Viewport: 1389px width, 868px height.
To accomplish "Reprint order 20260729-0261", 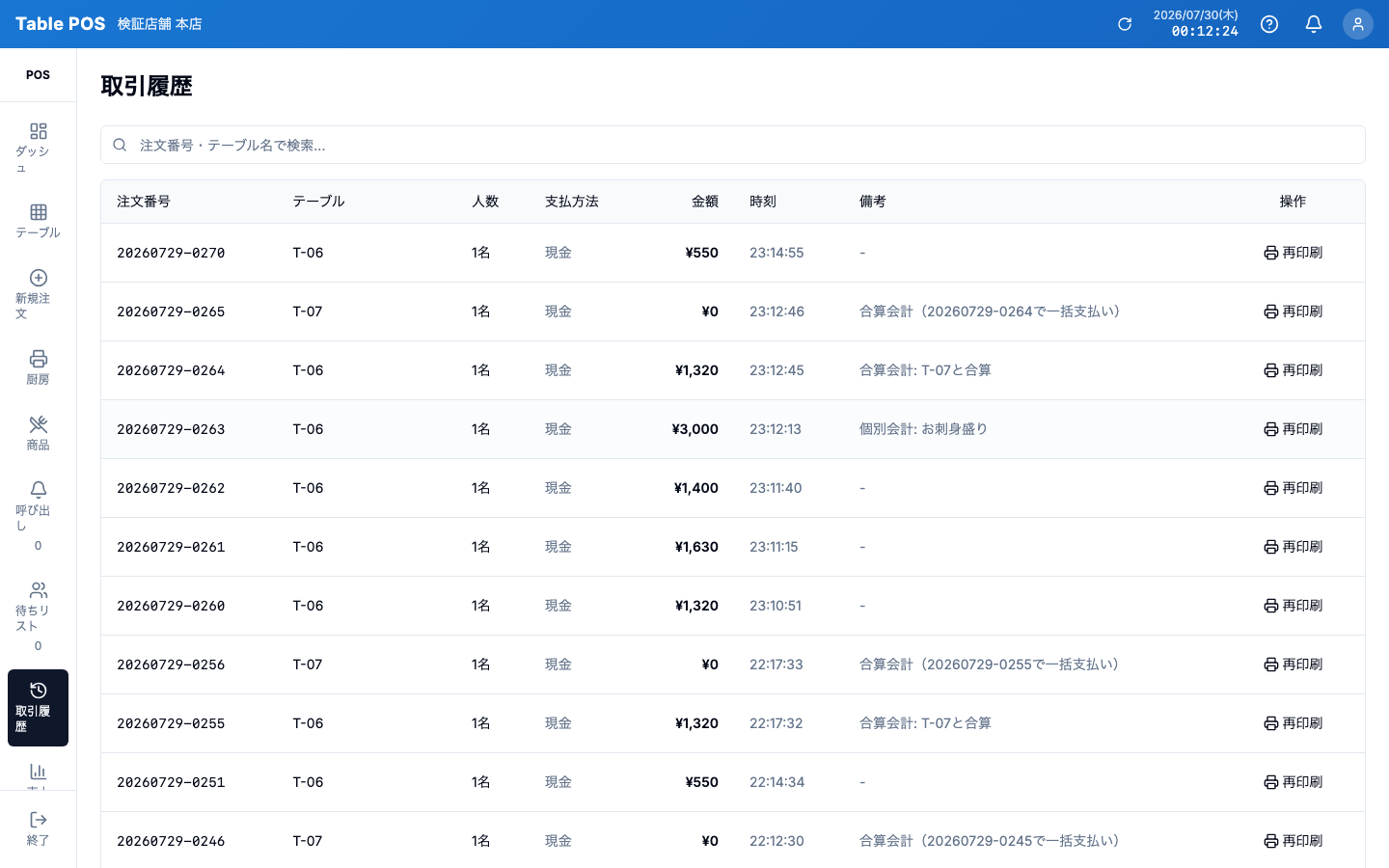I will click(x=1293, y=547).
